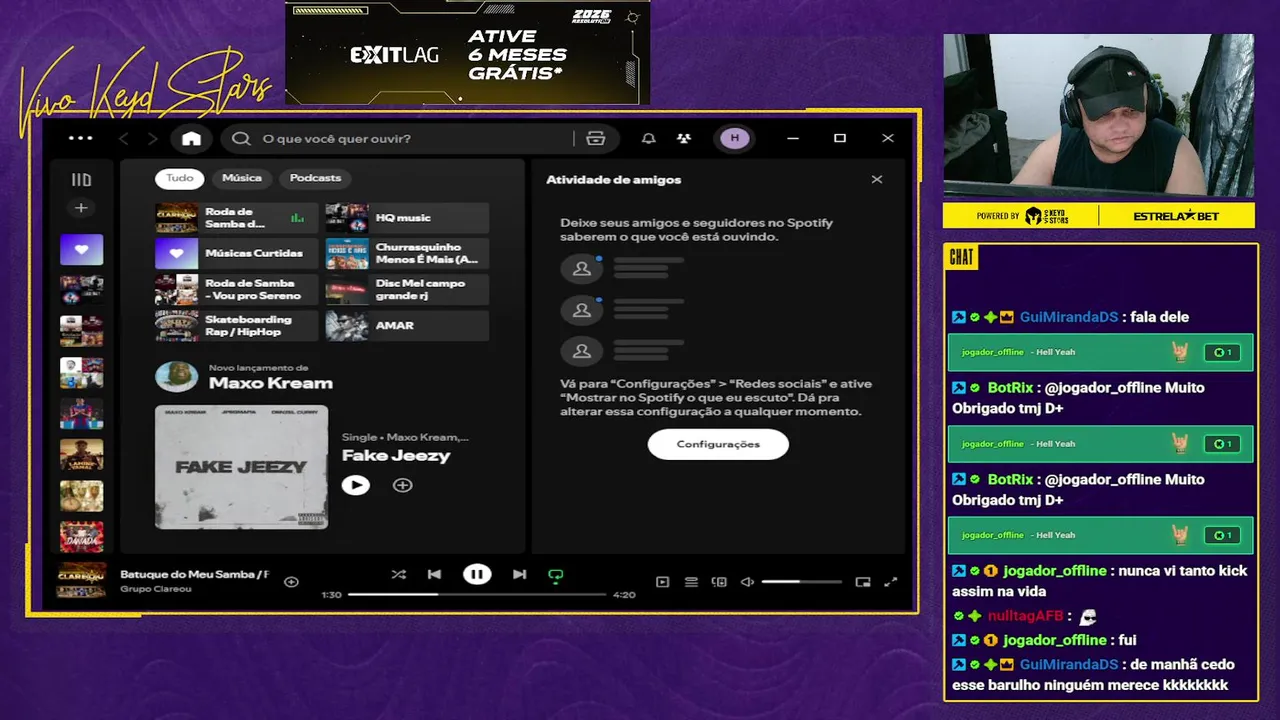
Task: Open Liked Songs heart in sidebar
Action: click(81, 249)
